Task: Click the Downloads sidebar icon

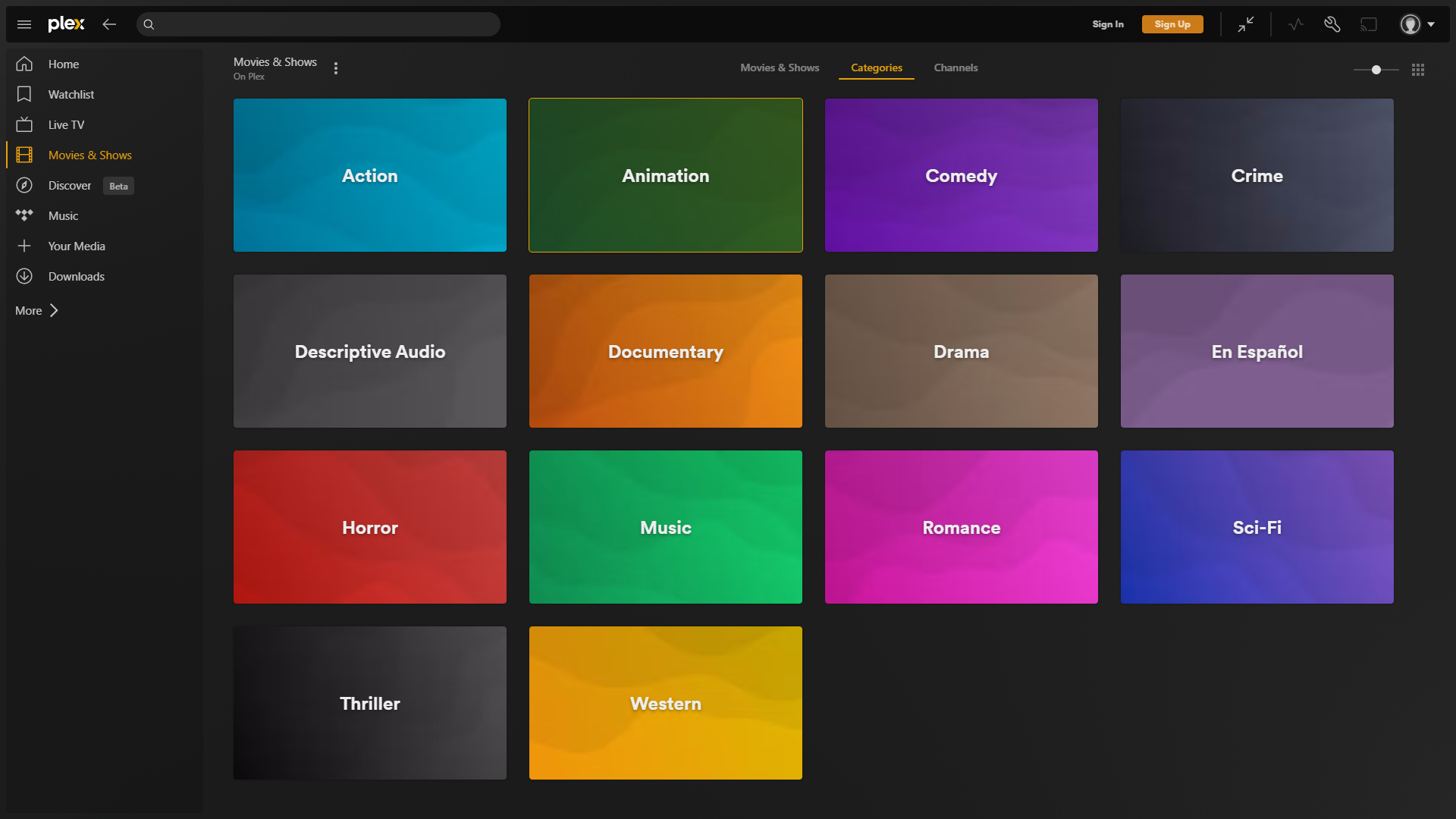Action: coord(24,276)
